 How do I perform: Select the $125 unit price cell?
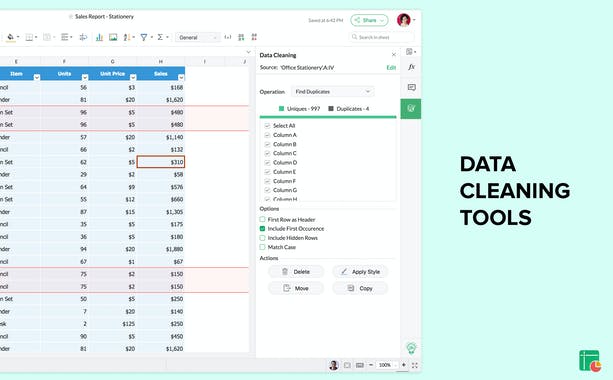click(x=113, y=324)
